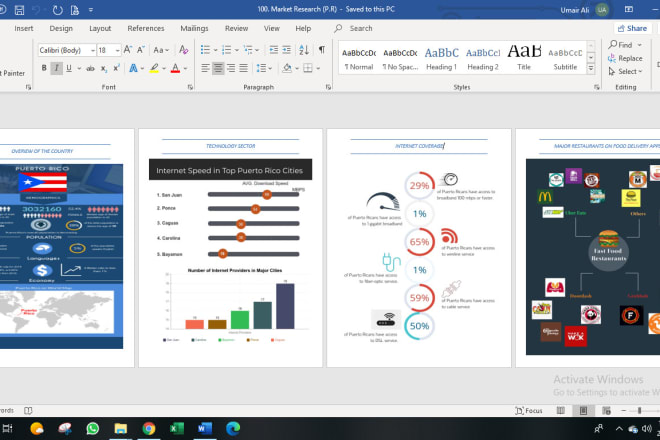Open Excel from the taskbar

(177, 428)
